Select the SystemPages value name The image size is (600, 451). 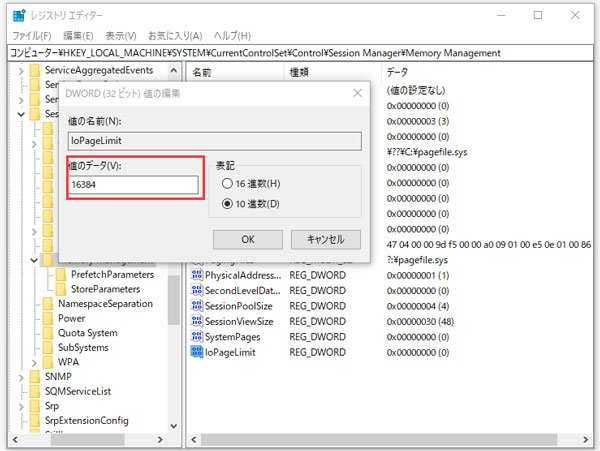point(233,337)
